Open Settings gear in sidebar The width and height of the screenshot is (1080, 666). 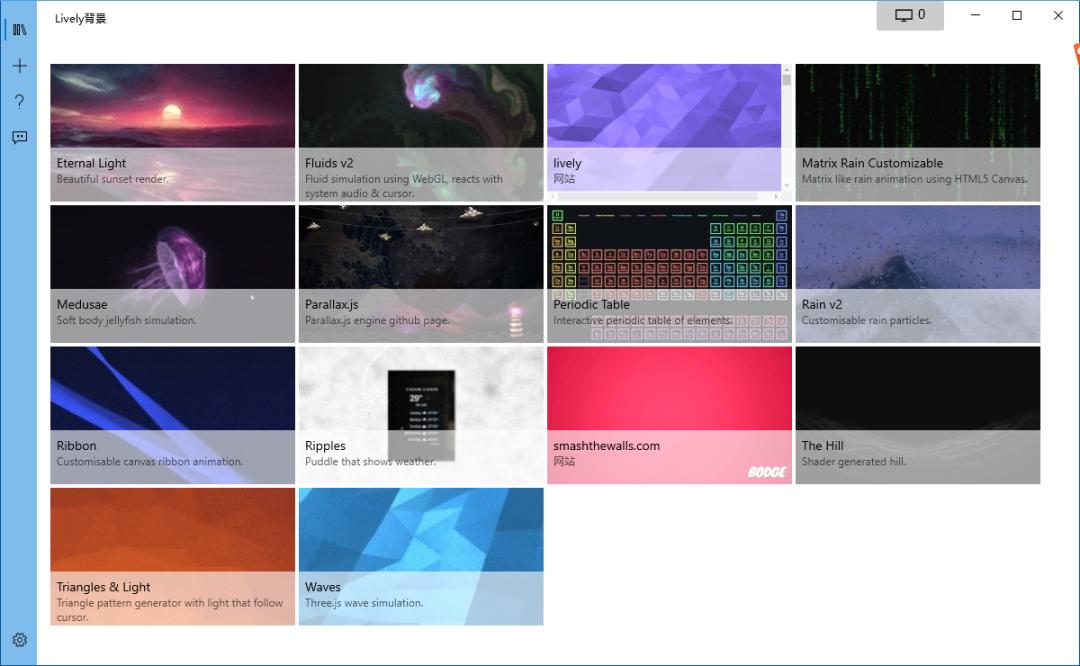[19, 640]
